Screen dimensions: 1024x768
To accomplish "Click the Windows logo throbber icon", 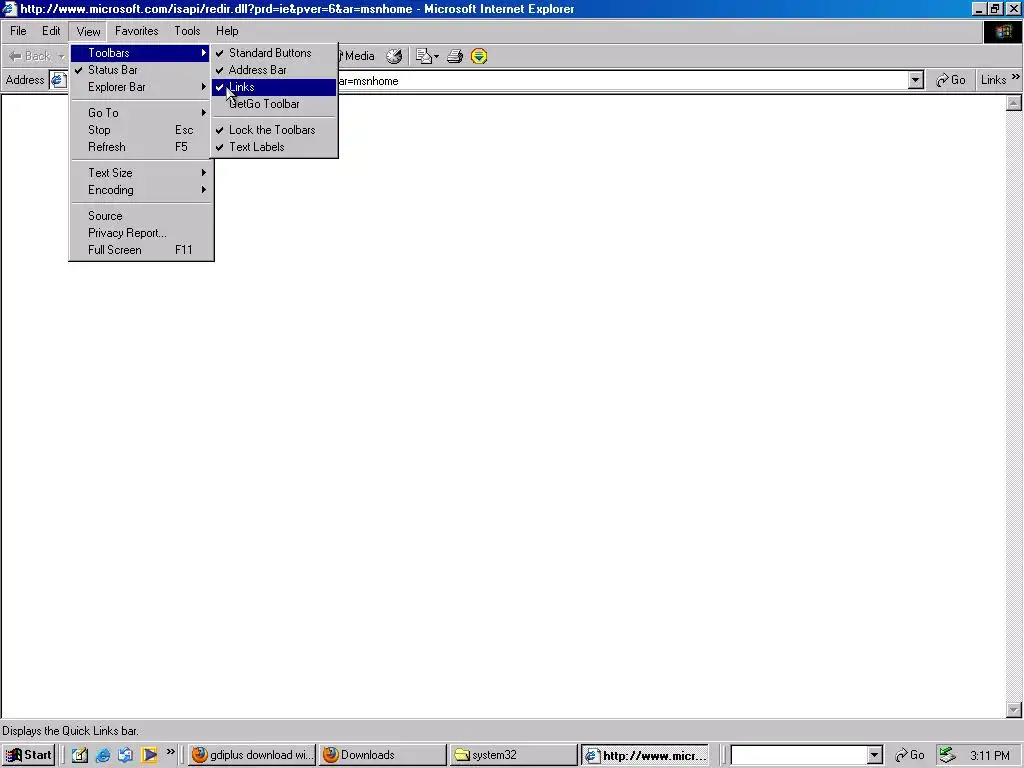I will (x=1002, y=32).
